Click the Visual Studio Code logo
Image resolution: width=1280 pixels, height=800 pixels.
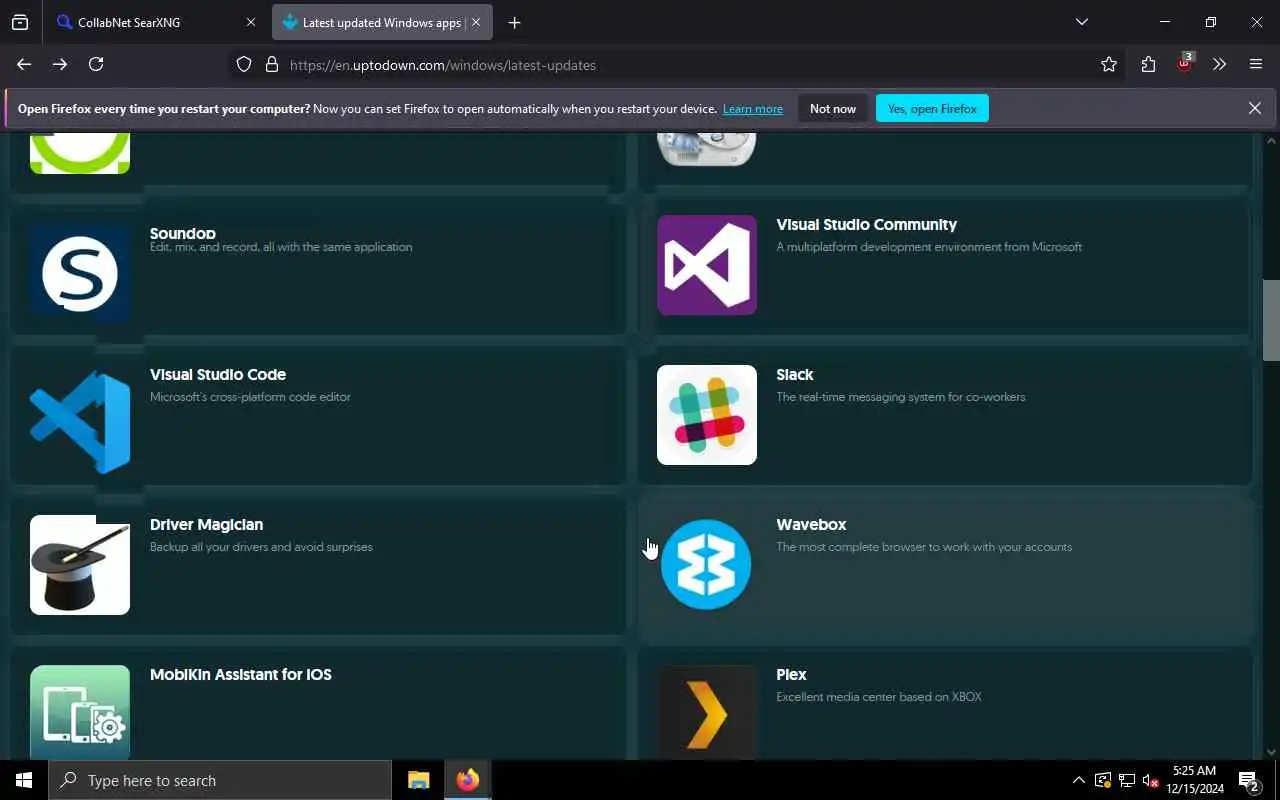(x=80, y=421)
